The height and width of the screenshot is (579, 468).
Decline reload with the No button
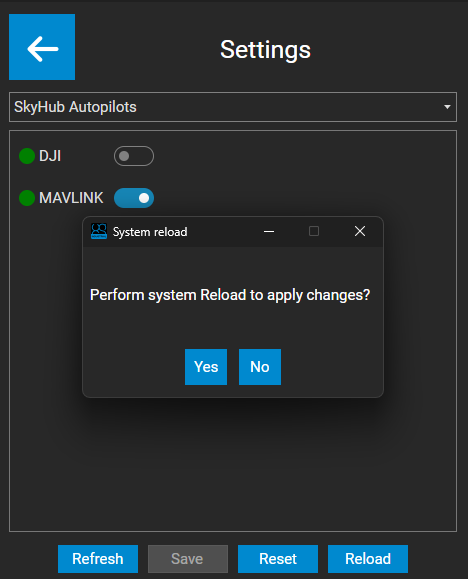pos(260,367)
